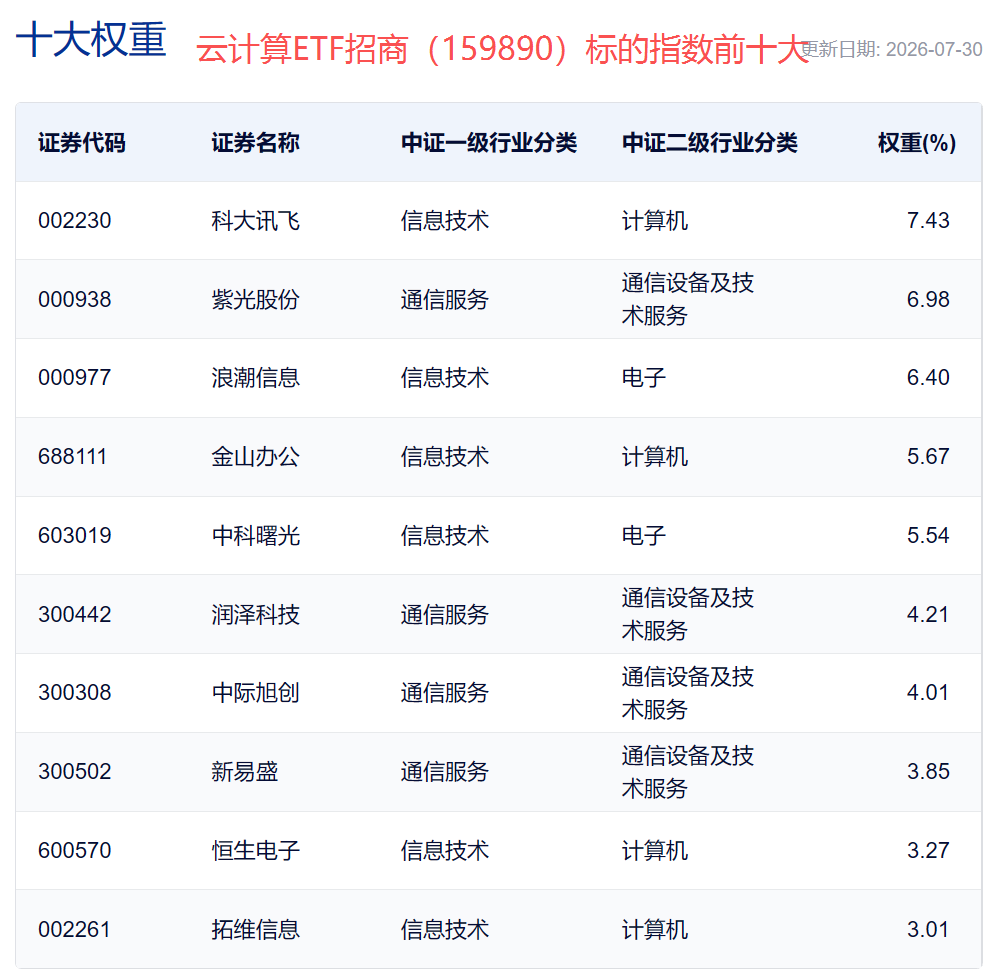Select stock name 恒生电子
This screenshot has height=978, width=1002.
pos(256,850)
